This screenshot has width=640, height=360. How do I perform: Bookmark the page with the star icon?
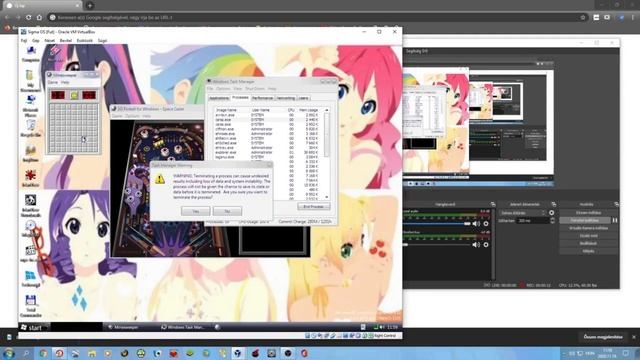coord(583,18)
